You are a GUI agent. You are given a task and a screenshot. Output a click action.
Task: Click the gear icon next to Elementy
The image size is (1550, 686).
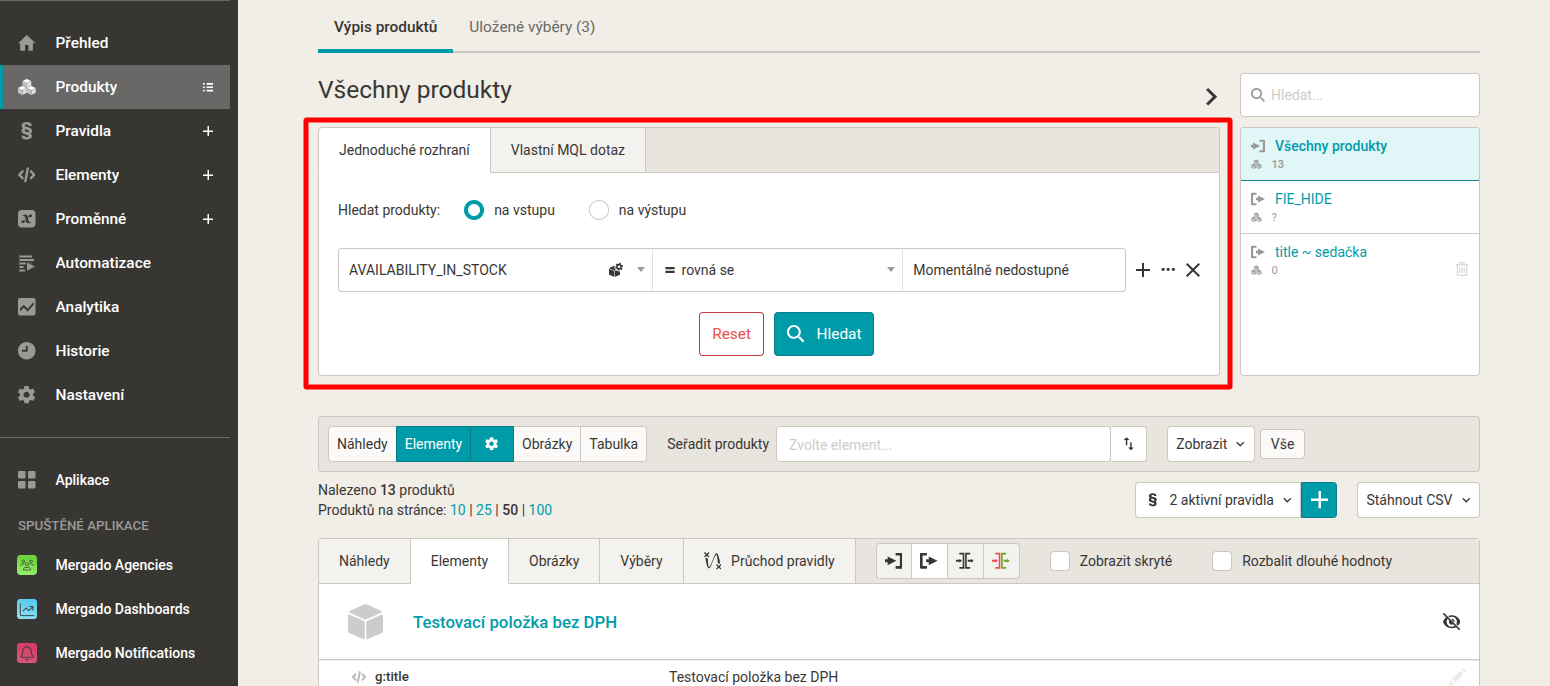[x=491, y=444]
